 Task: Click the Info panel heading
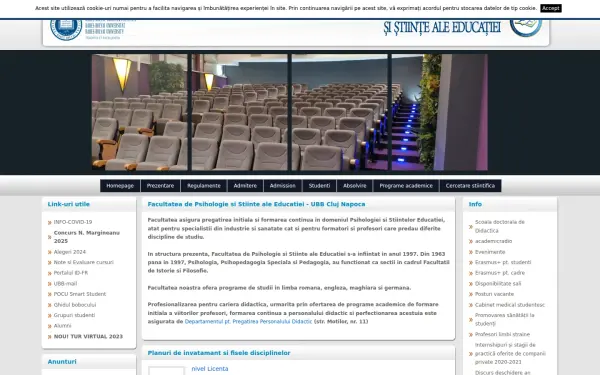475,204
